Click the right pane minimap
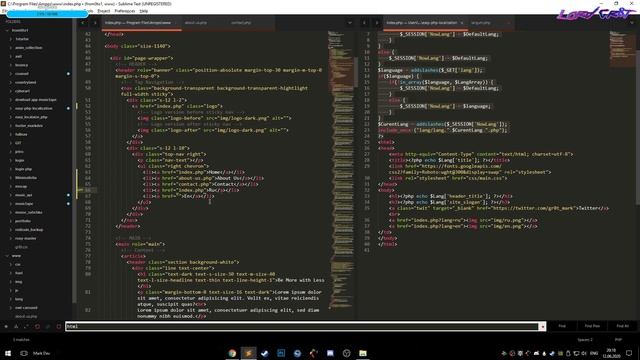This screenshot has height=360, width=640. click(621, 49)
